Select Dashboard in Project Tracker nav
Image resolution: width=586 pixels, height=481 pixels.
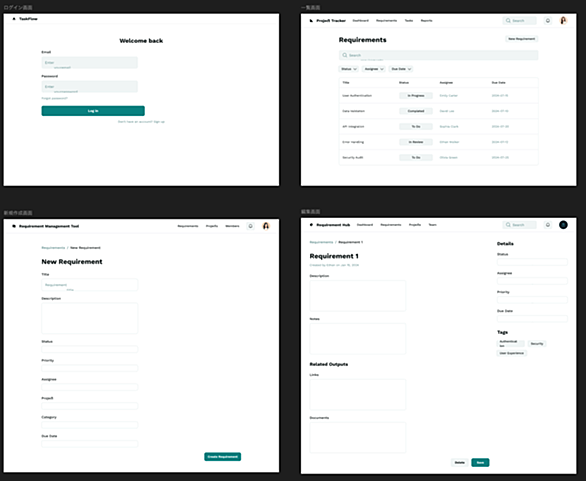point(361,21)
